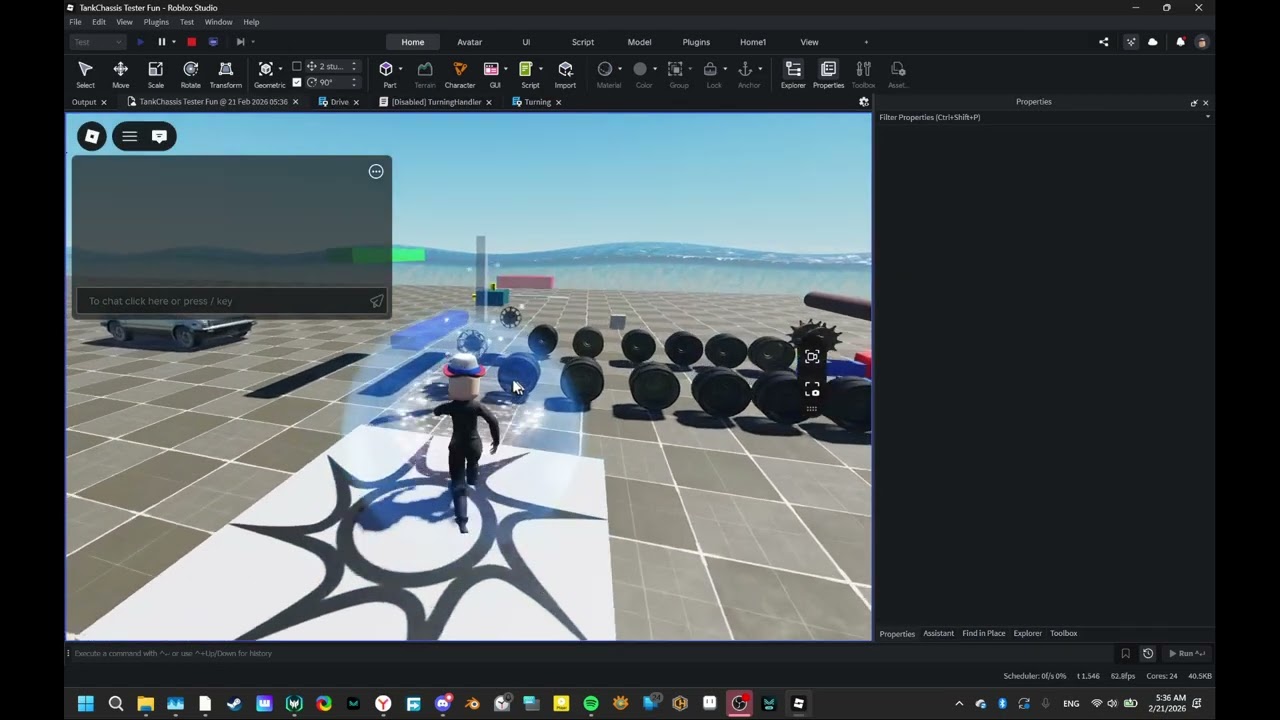This screenshot has height=720, width=1280.
Task: Switch to the Script ribbon tab
Action: [583, 42]
